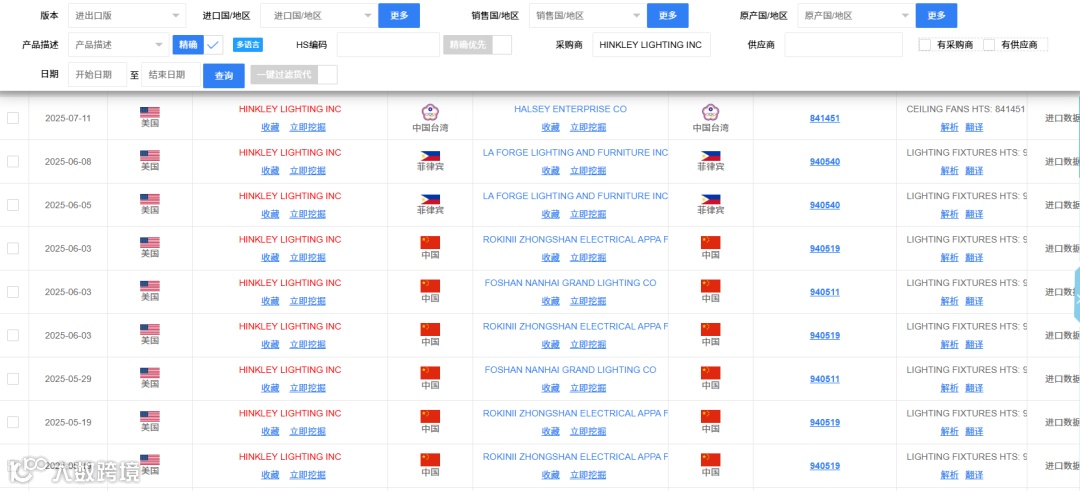Open the 原产国/地区 dropdown
1080x491 pixels.
[x=856, y=15]
